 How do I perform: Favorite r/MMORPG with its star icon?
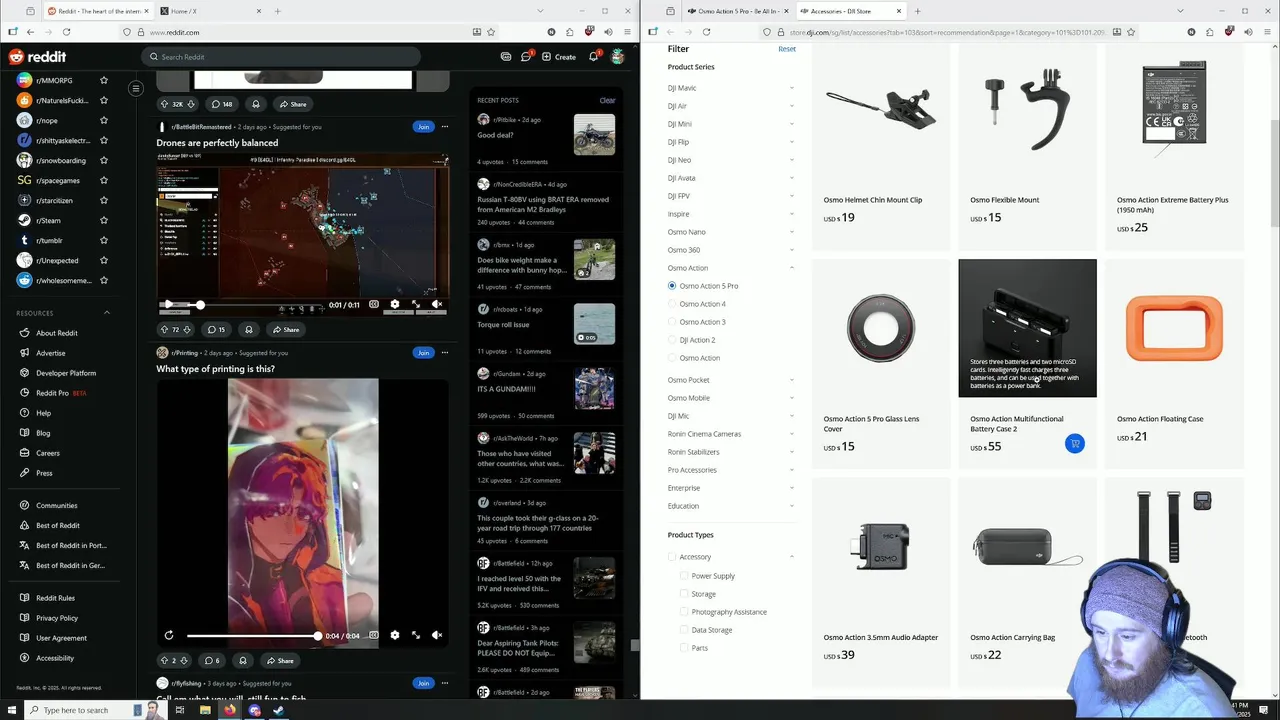coord(103,80)
